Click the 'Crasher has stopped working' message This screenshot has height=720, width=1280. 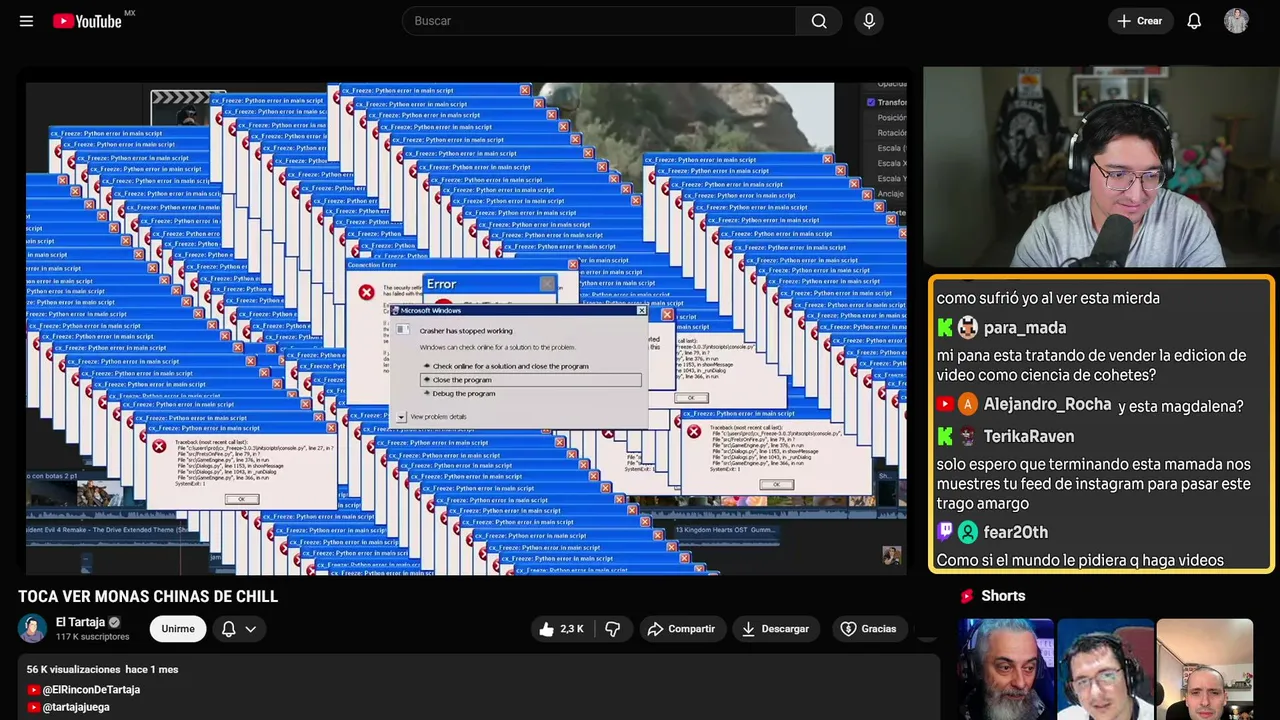[x=466, y=331]
